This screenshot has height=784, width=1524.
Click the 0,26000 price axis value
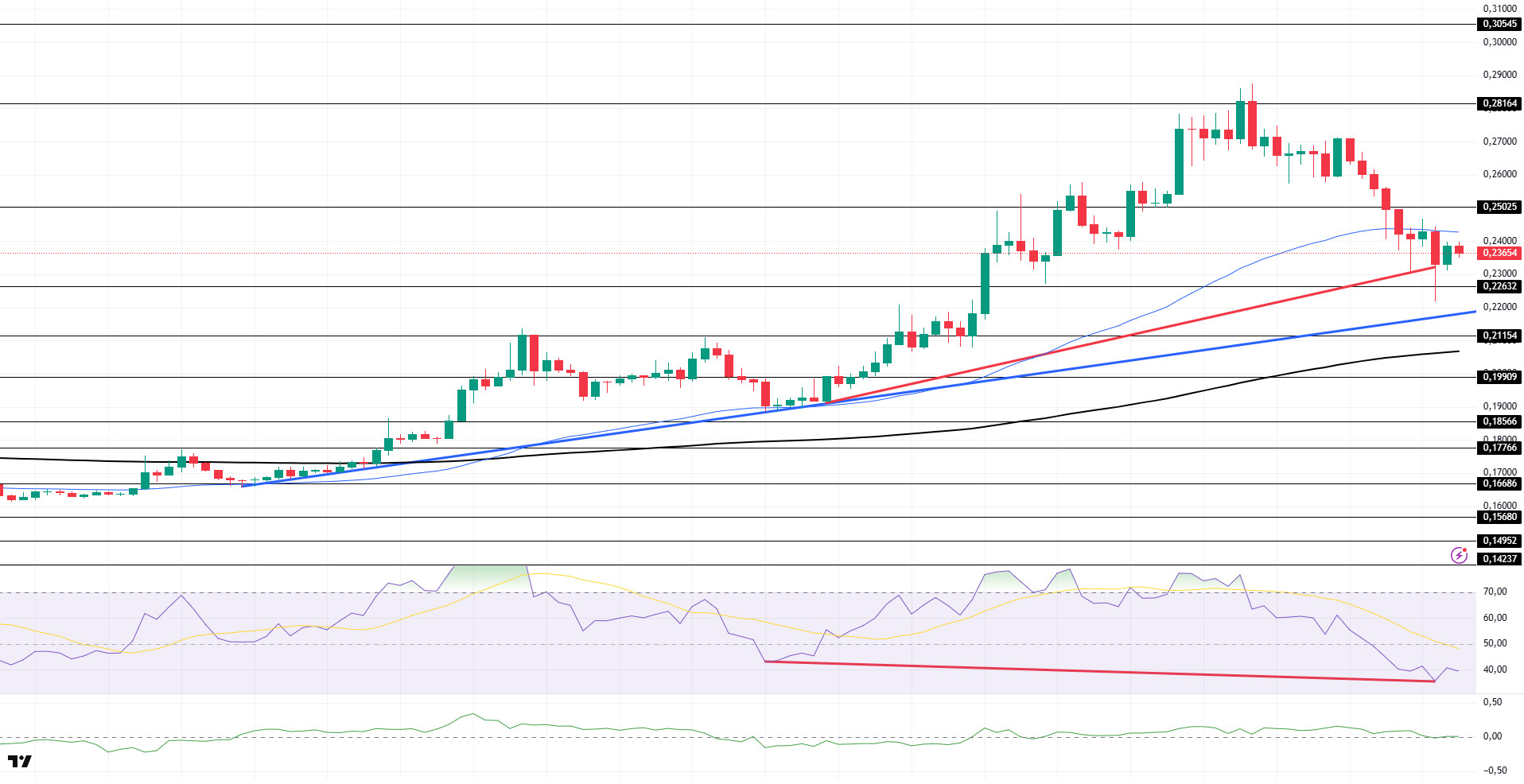(x=1499, y=174)
